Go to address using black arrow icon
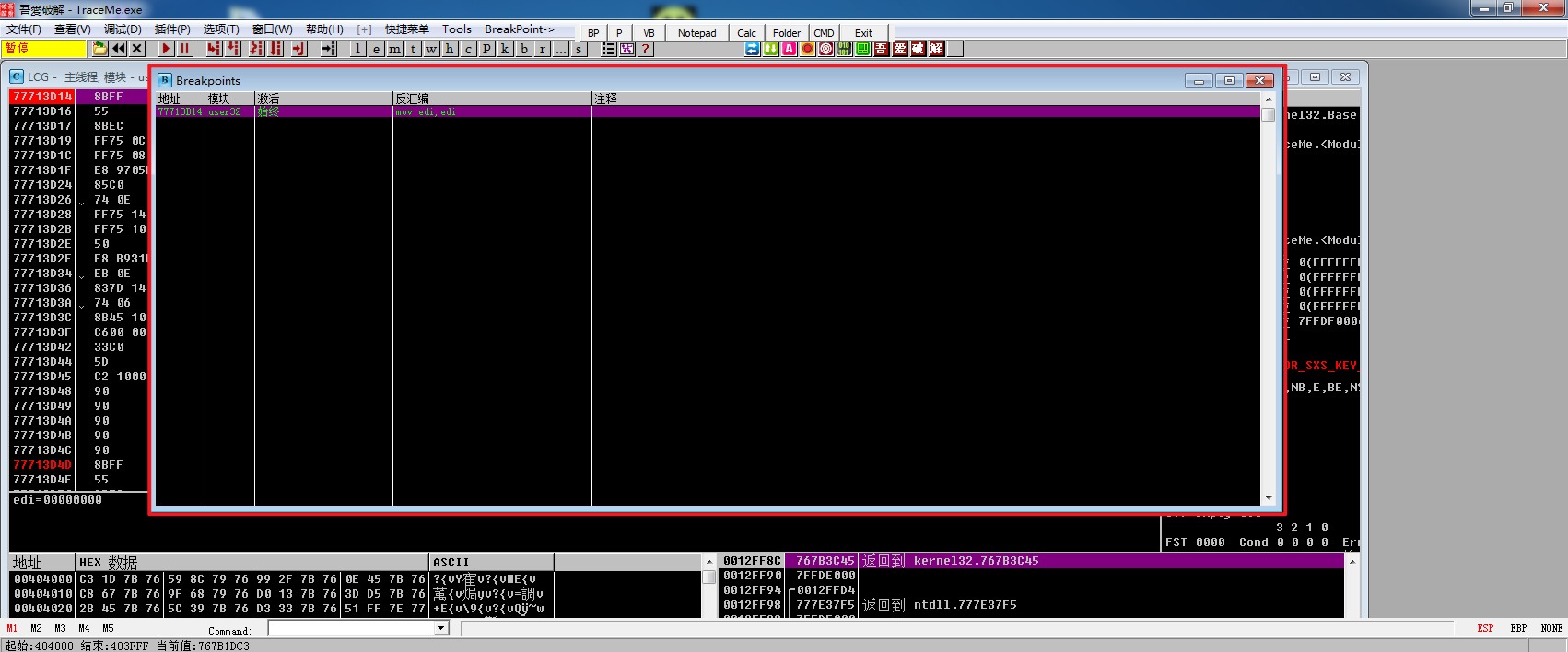The image size is (1568, 652). (x=329, y=49)
